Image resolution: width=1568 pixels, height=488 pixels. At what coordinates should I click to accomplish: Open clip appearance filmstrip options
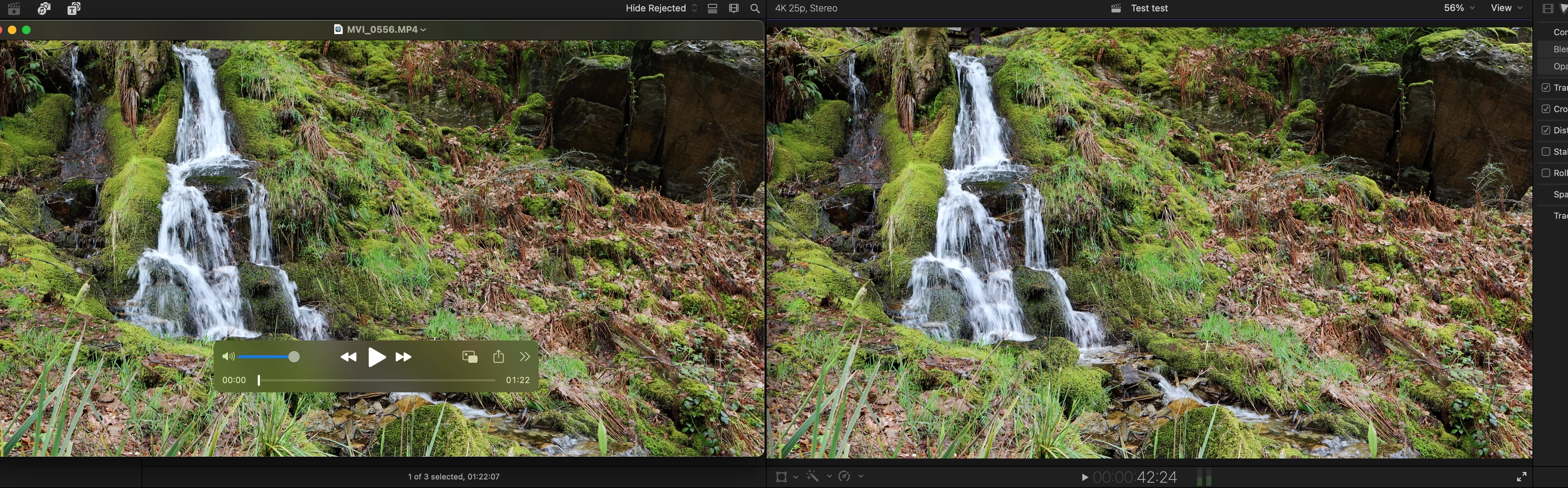point(734,9)
